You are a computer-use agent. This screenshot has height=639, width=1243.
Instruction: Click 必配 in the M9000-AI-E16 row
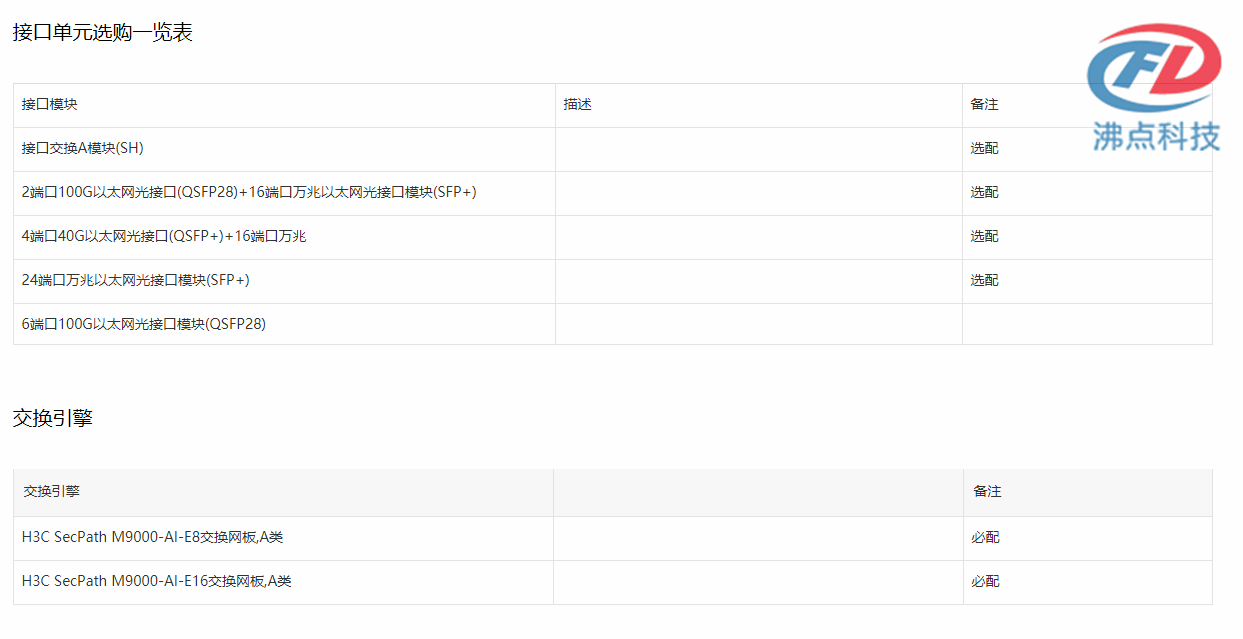(x=985, y=581)
